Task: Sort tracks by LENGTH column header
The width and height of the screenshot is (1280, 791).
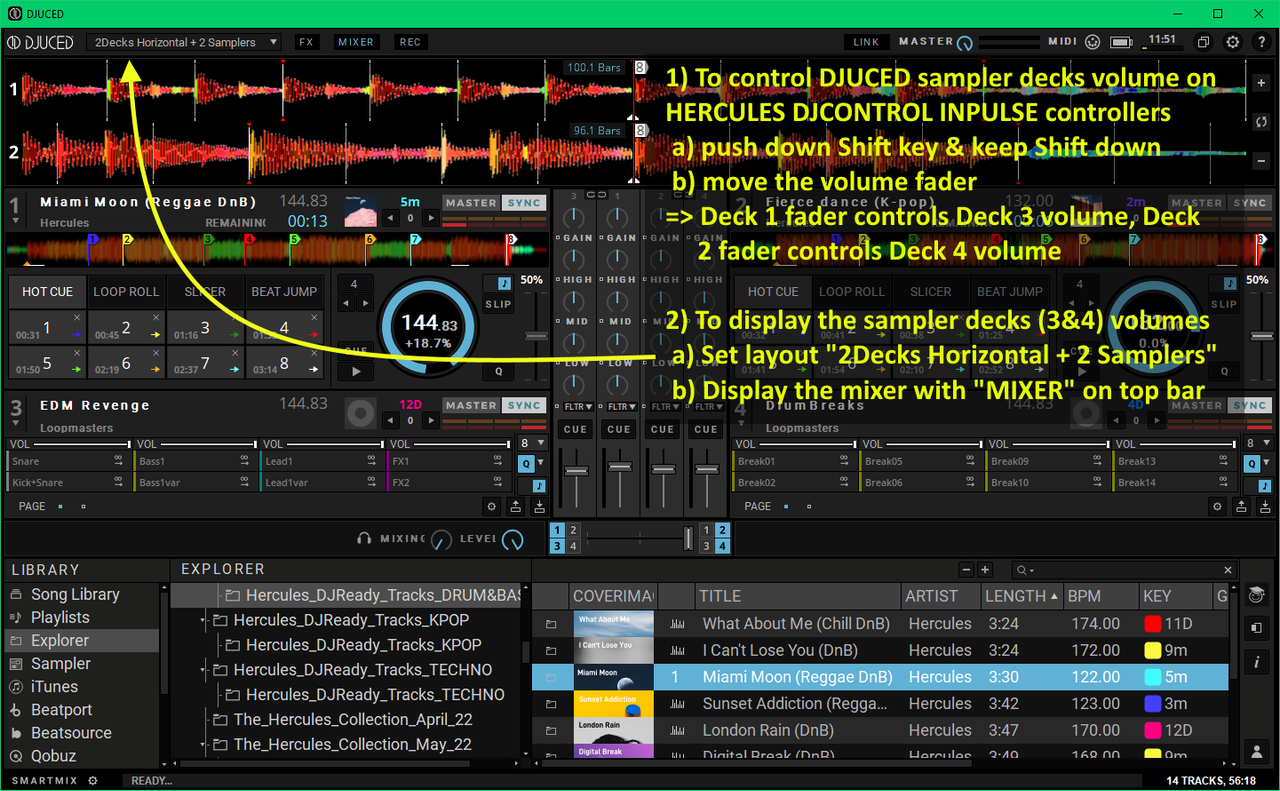Action: pos(1022,596)
